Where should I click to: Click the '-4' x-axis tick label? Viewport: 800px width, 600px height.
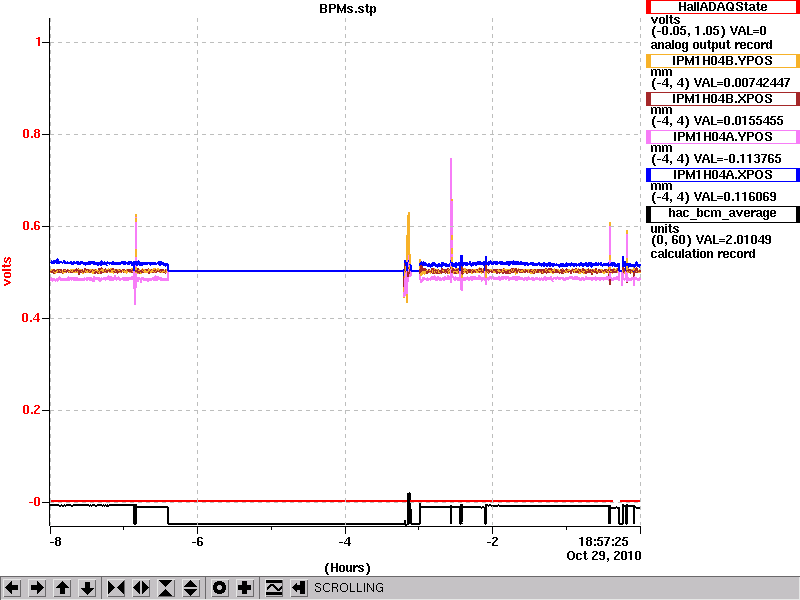coord(345,542)
